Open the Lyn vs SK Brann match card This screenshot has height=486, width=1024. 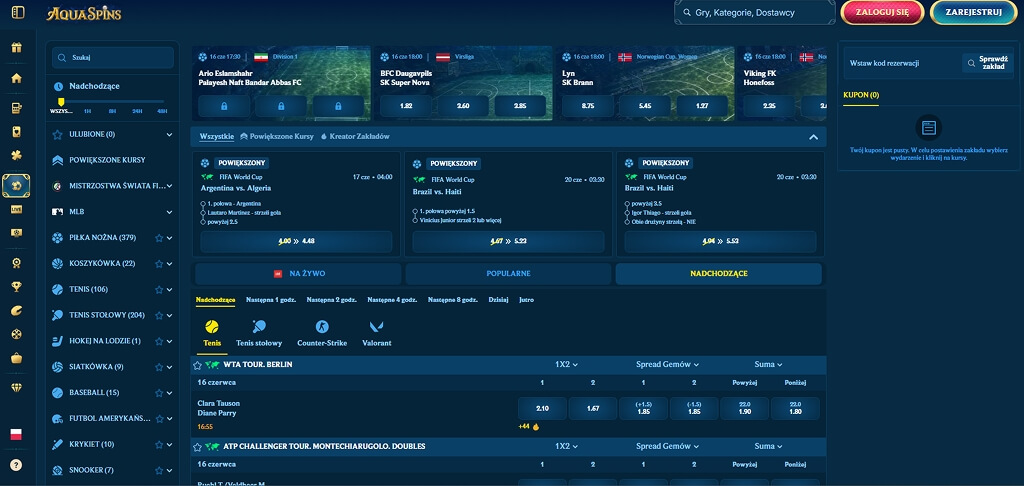point(645,84)
